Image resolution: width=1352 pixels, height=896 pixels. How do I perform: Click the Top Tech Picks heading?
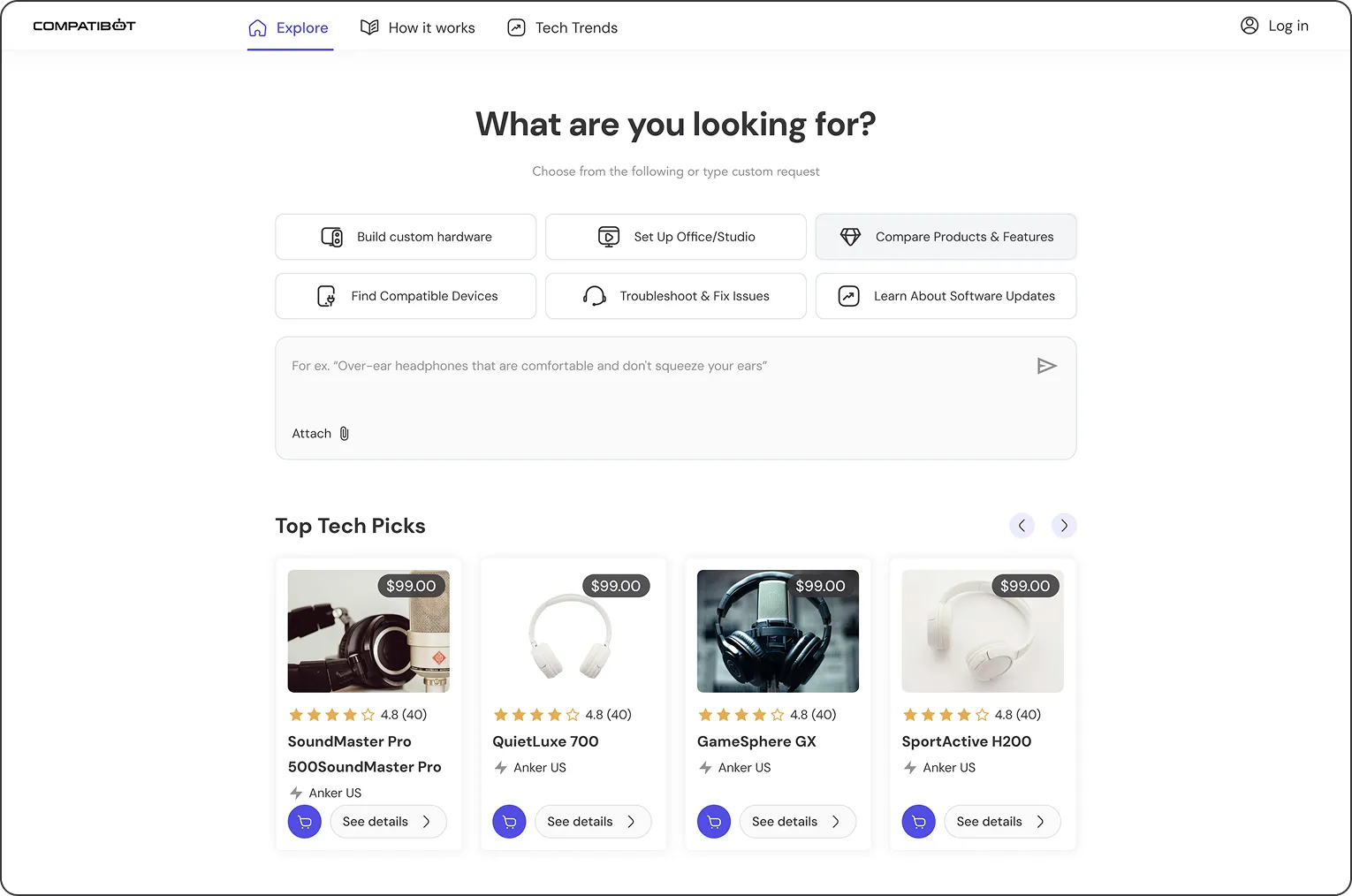tap(351, 526)
